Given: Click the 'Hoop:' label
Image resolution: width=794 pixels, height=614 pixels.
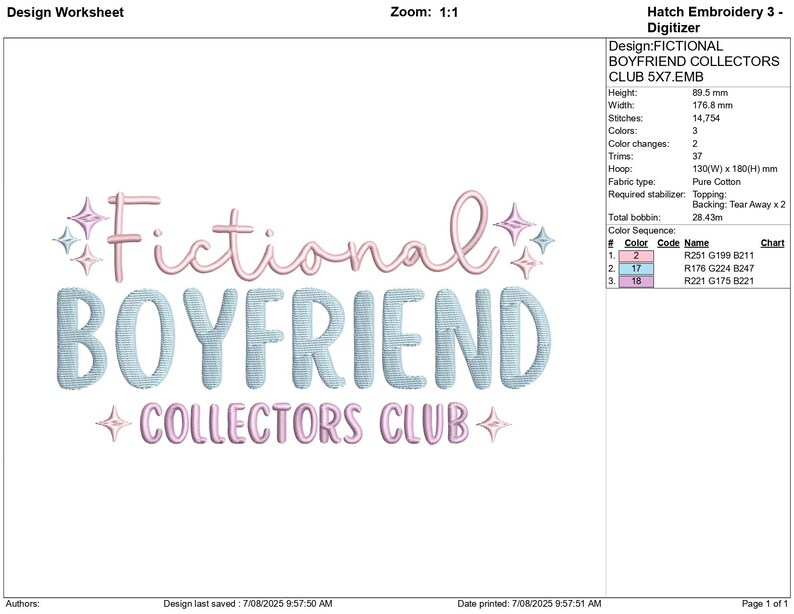Looking at the screenshot, I should [620, 169].
